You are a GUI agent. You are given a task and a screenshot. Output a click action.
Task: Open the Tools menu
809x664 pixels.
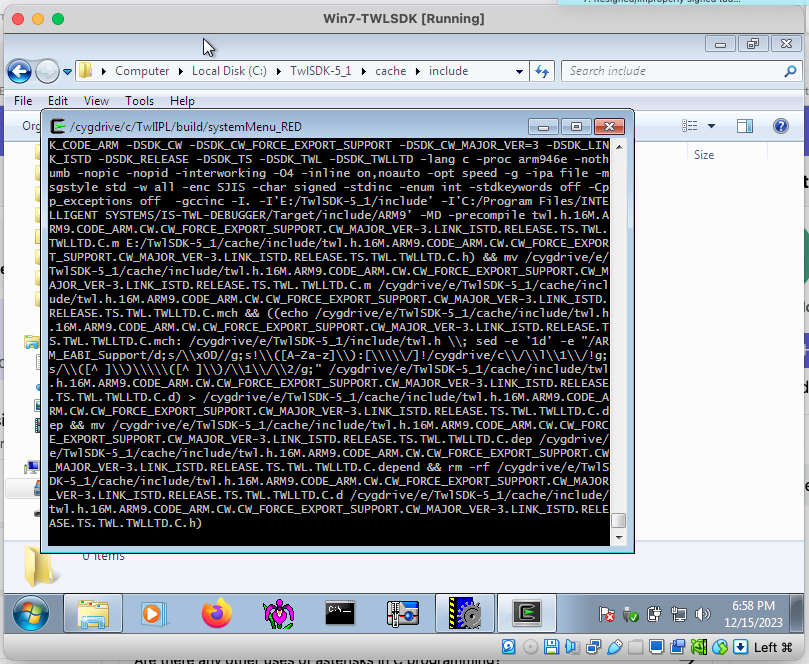[139, 101]
